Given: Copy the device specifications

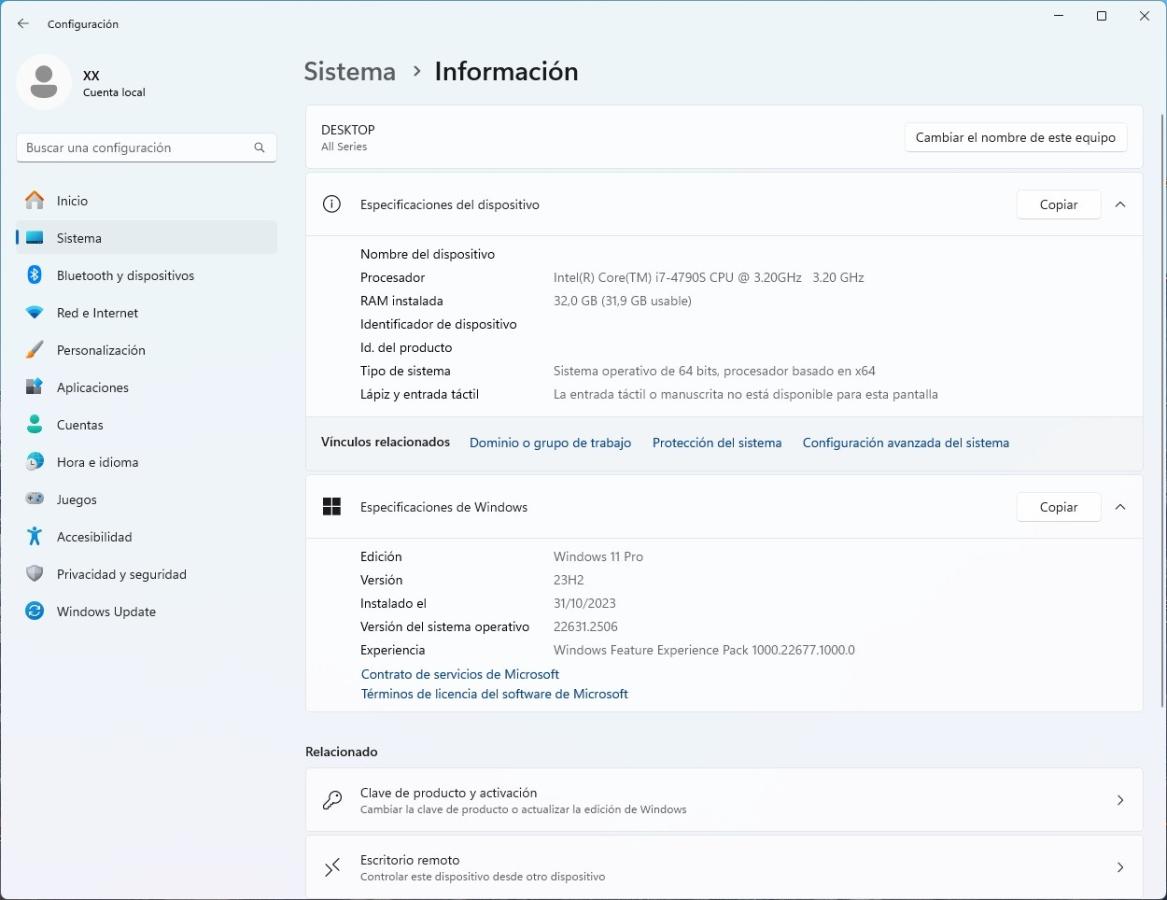Looking at the screenshot, I should tap(1058, 205).
